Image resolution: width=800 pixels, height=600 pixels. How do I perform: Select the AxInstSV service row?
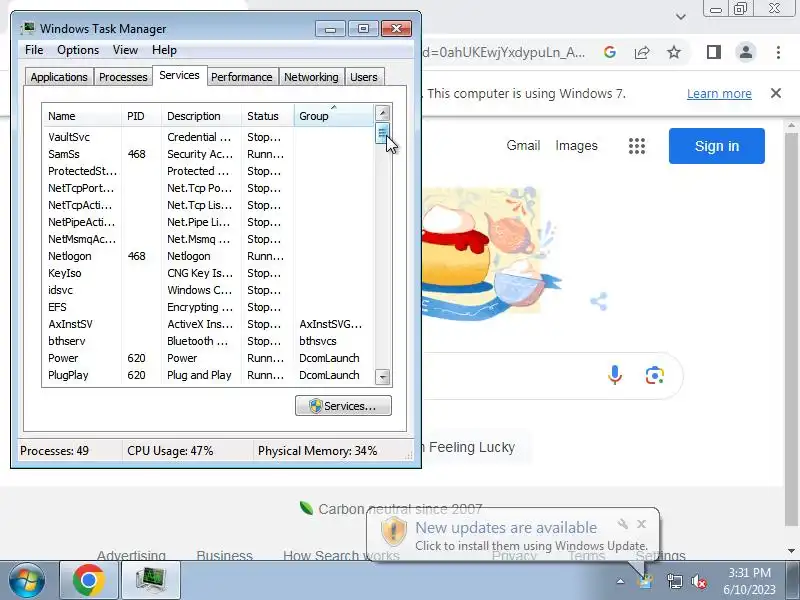(x=208, y=324)
